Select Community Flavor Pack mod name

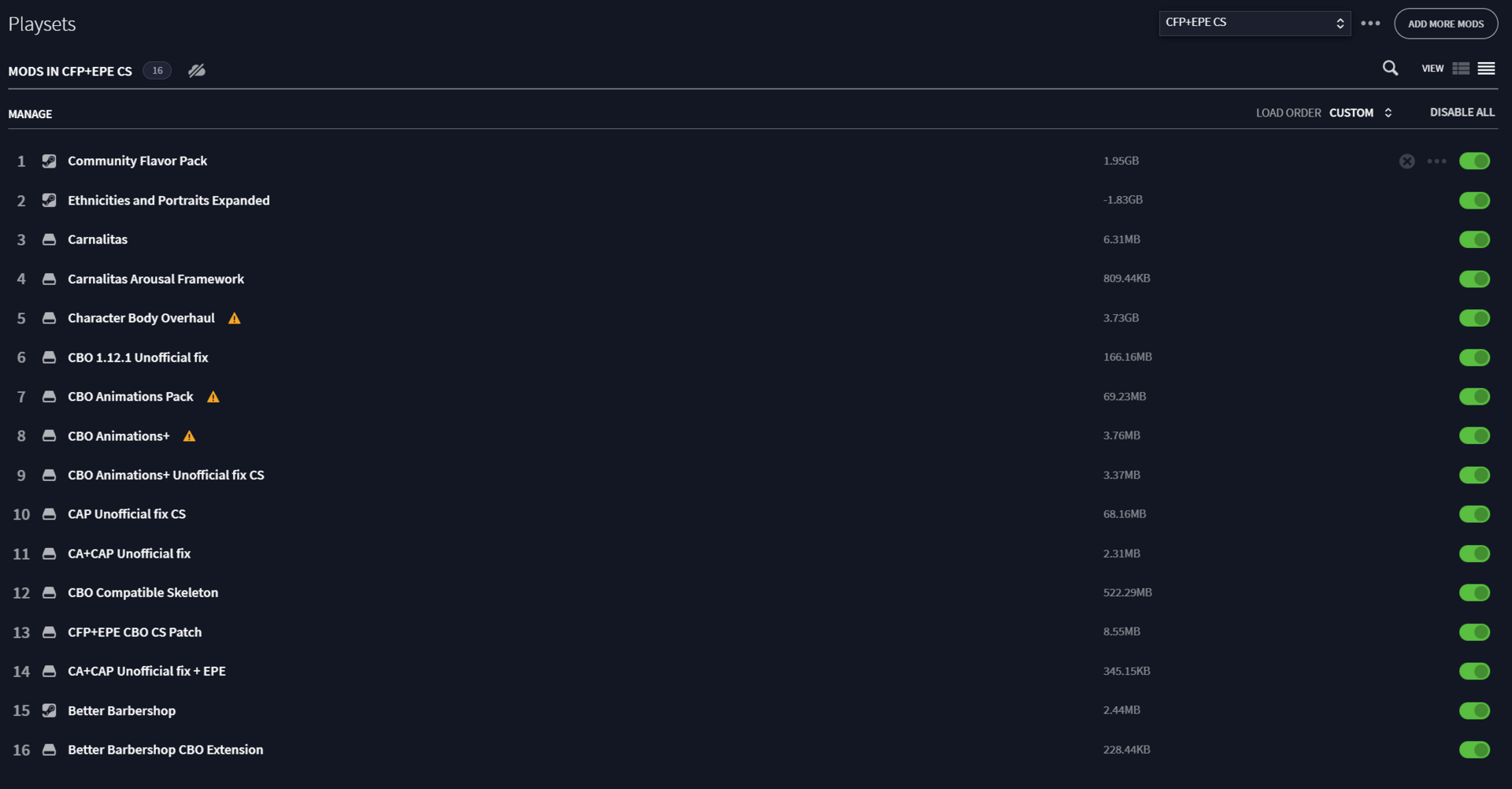click(138, 161)
